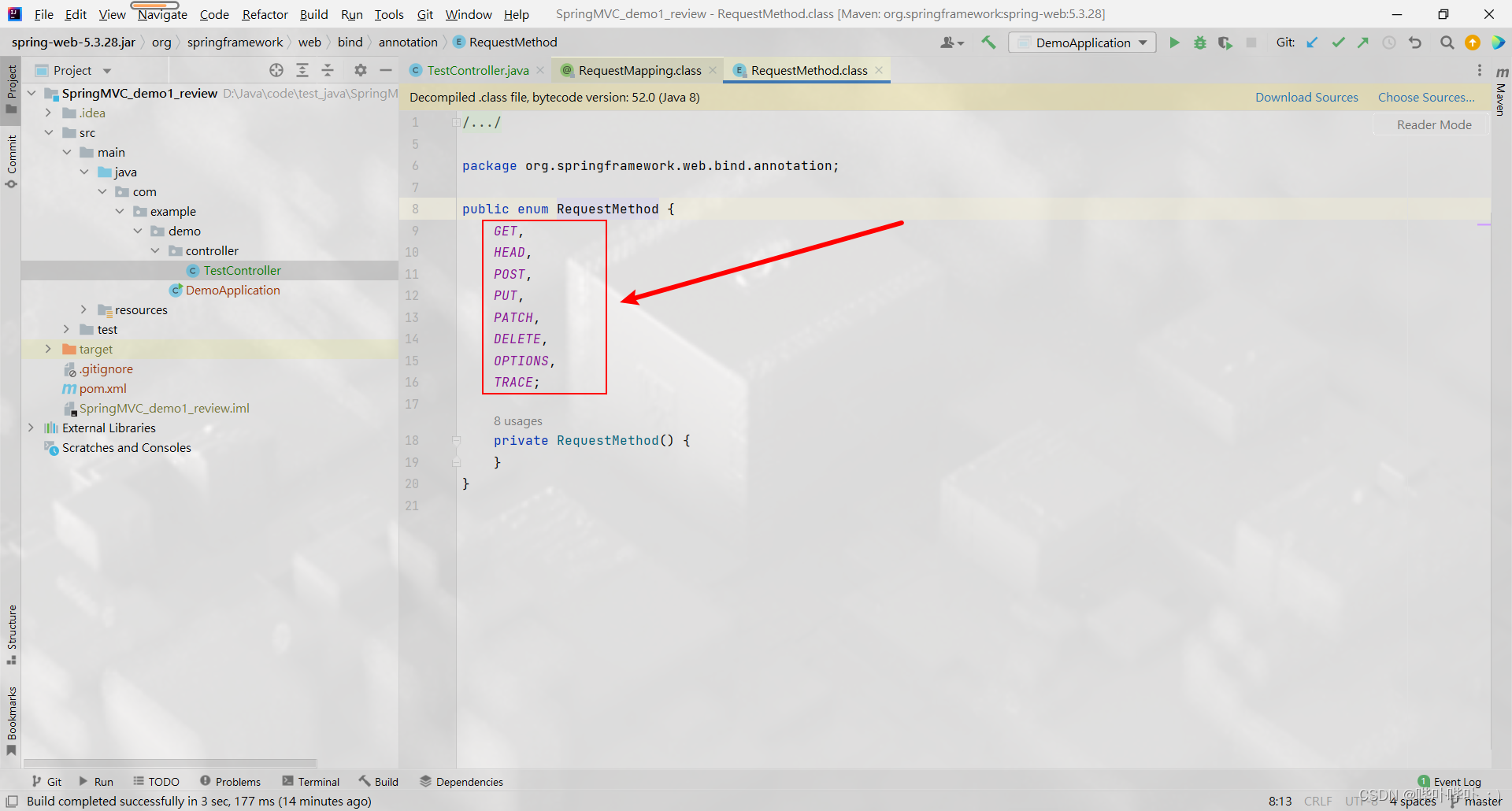Click the 8 usages hint
Viewport: 1512px width, 811px height.
click(x=517, y=421)
